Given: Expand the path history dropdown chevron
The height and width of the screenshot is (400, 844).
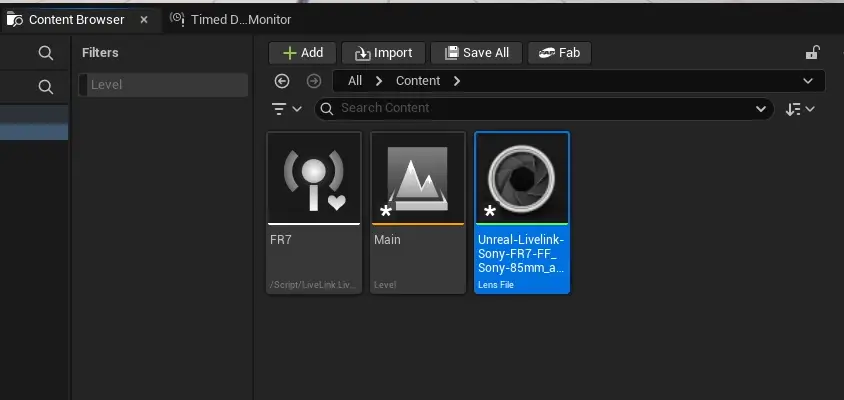Looking at the screenshot, I should point(808,81).
